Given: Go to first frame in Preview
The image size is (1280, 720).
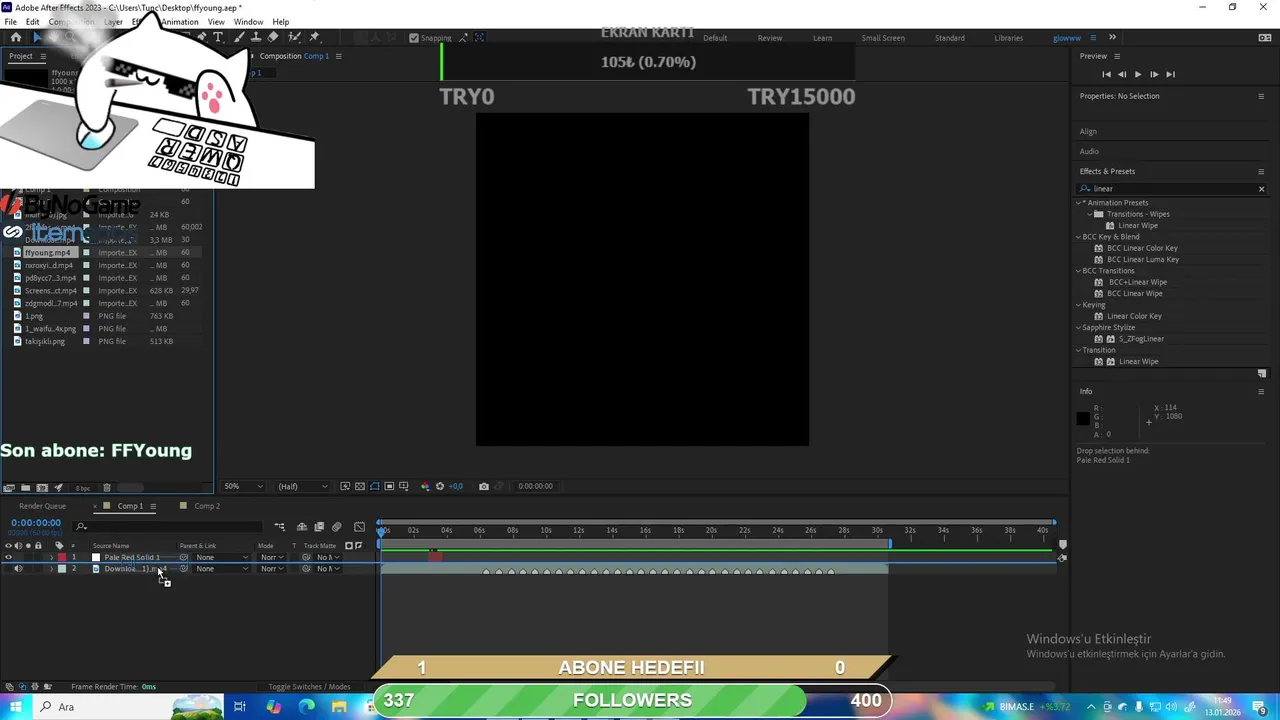Looking at the screenshot, I should [1106, 74].
